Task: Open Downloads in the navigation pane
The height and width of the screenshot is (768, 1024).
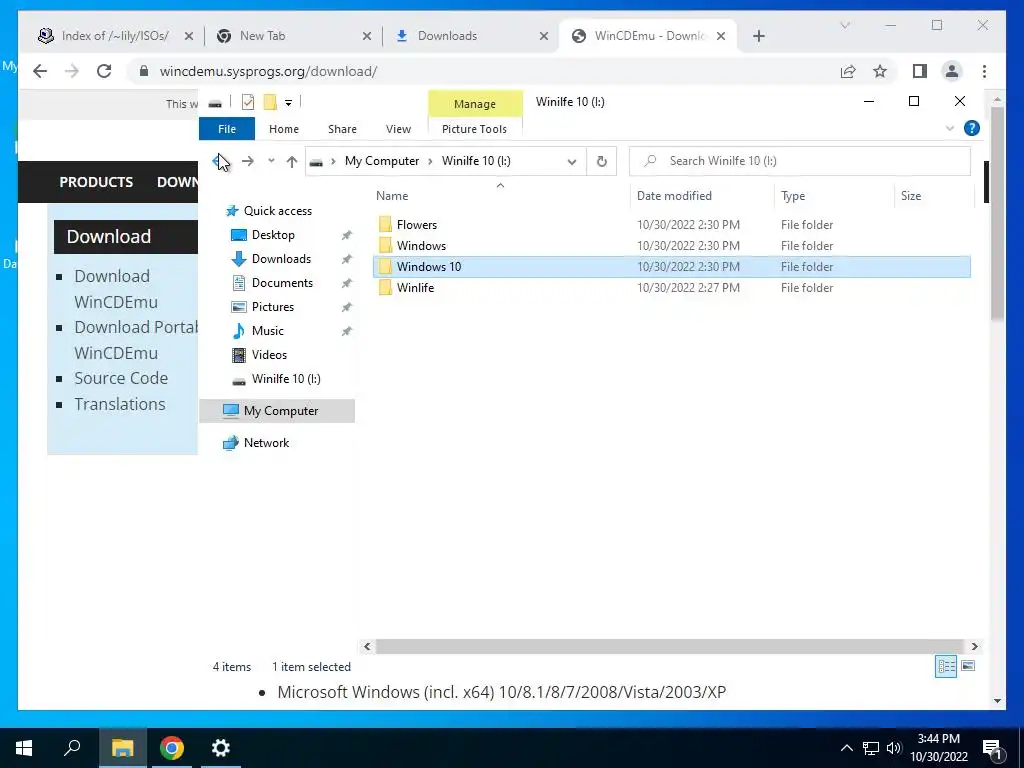Action: click(281, 259)
